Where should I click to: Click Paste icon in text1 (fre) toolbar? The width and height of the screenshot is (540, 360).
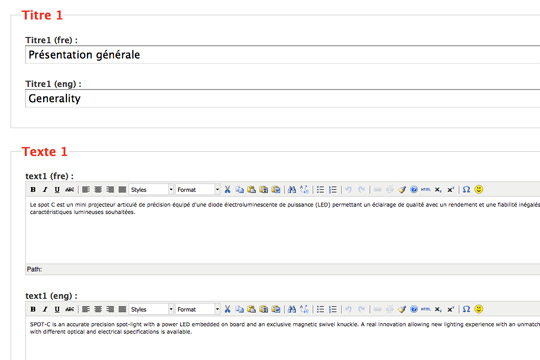(x=252, y=189)
